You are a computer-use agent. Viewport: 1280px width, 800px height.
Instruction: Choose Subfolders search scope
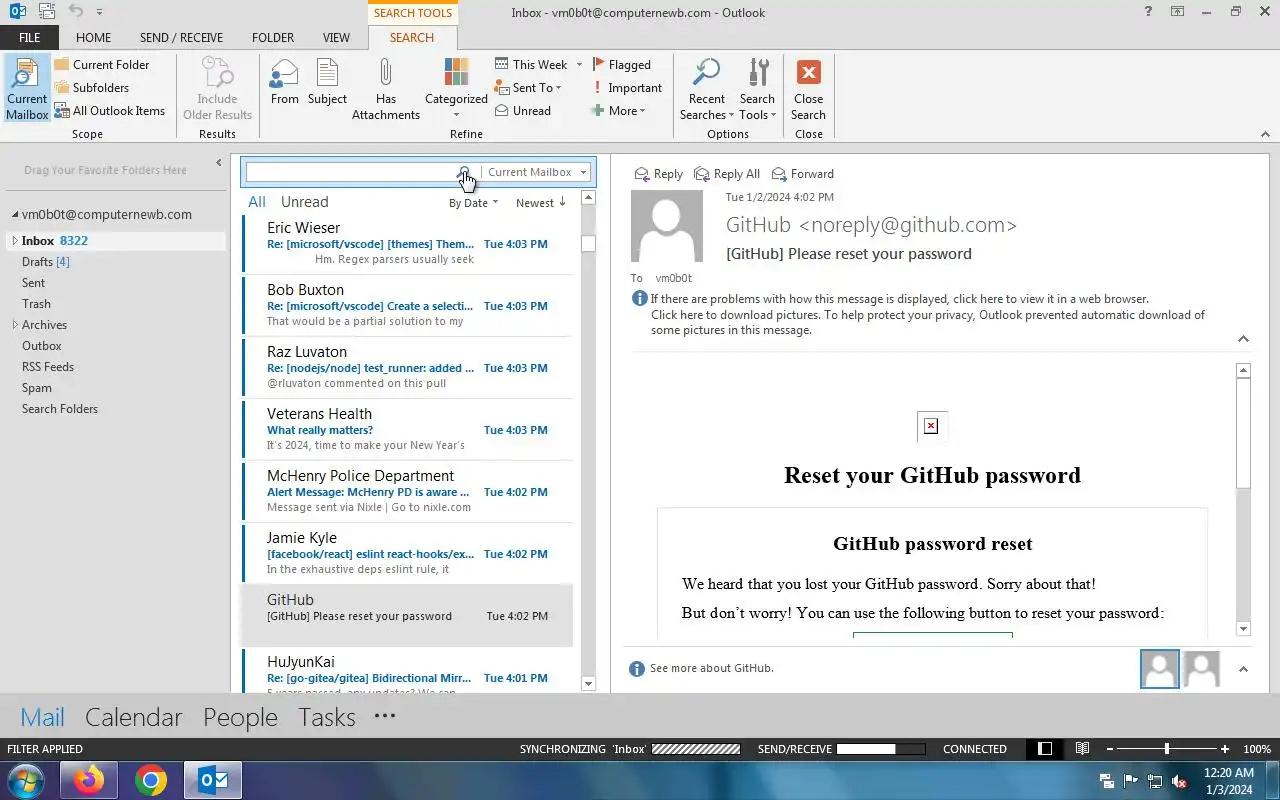tap(91, 87)
